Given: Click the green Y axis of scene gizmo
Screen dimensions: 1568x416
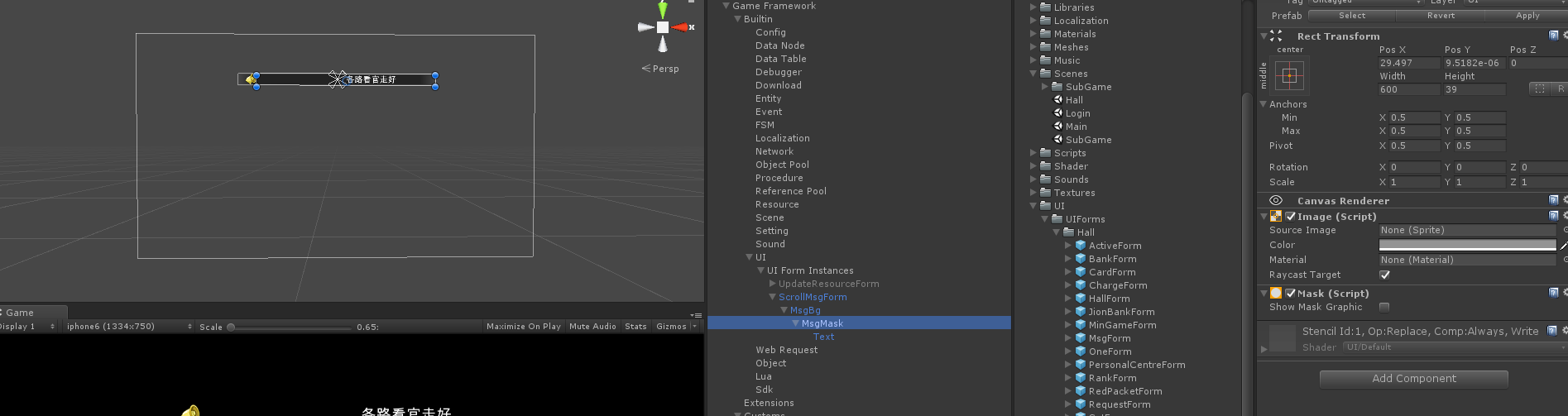Looking at the screenshot, I should (663, 10).
